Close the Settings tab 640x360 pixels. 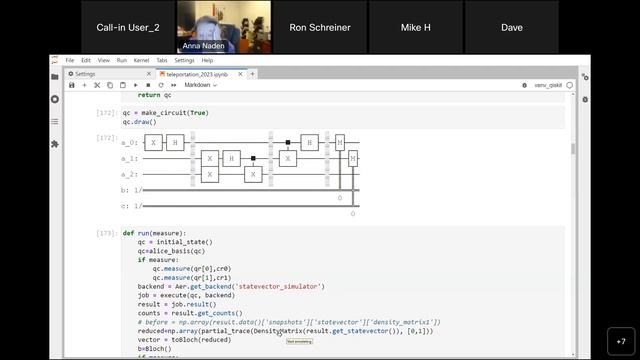coord(149,74)
